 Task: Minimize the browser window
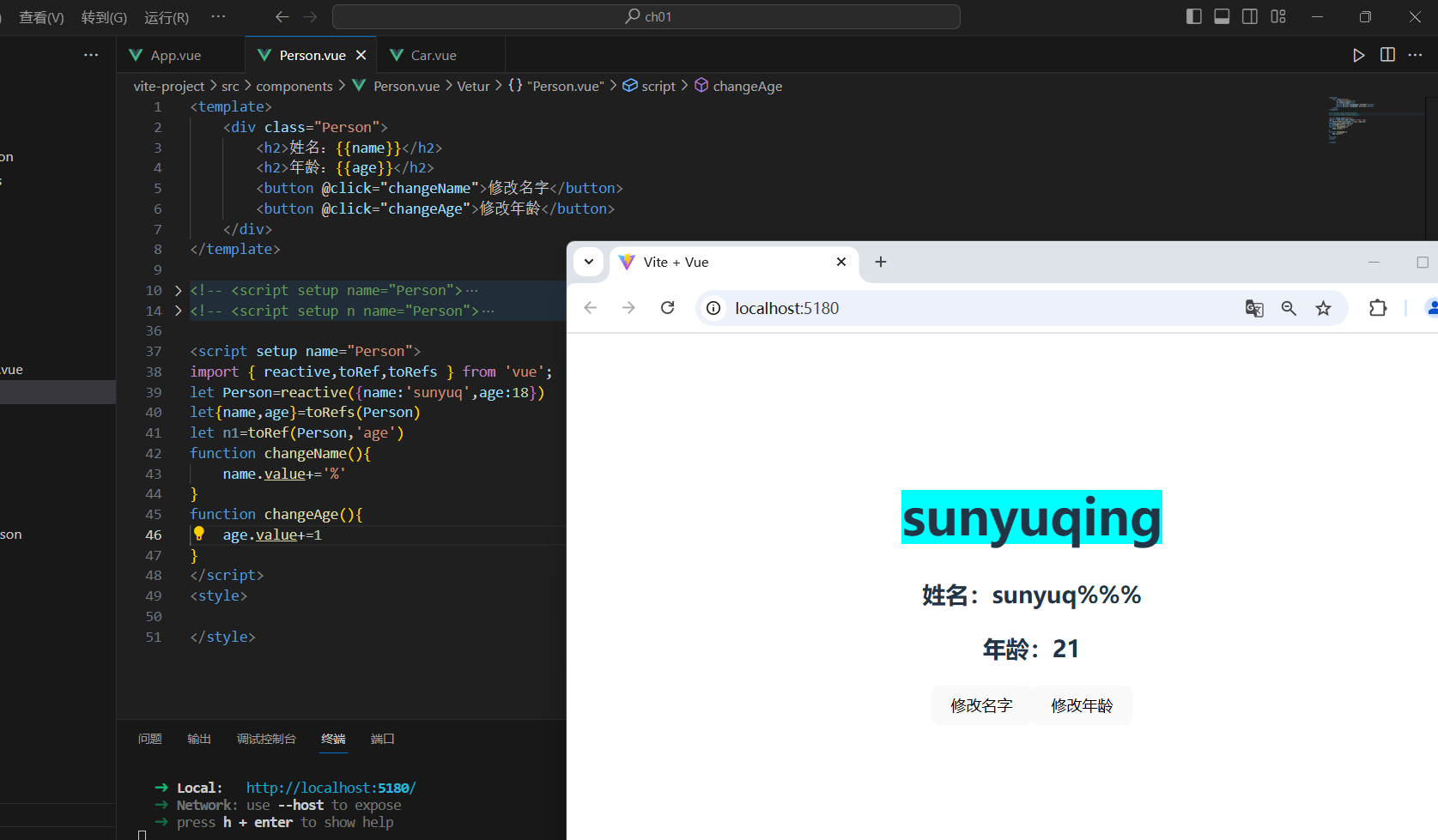pos(1374,262)
